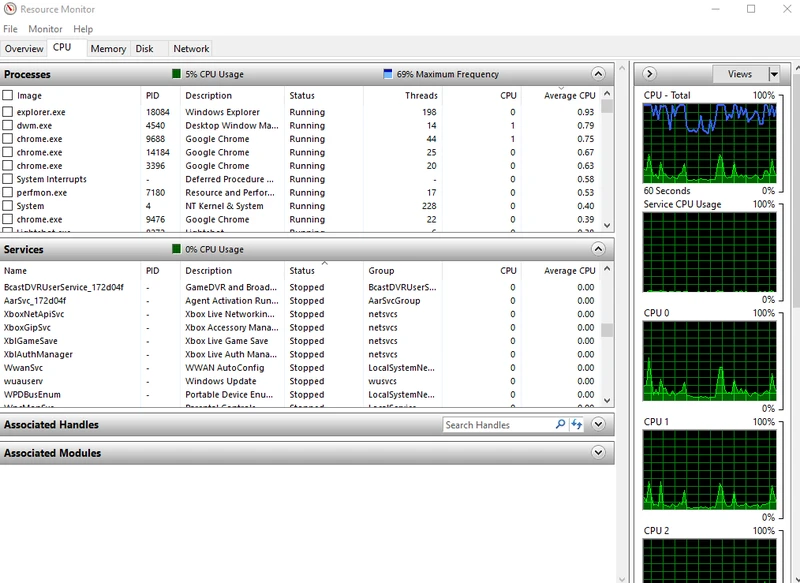Click the green CPU Usage indicator in Services header
The height and width of the screenshot is (583, 800).
click(177, 249)
